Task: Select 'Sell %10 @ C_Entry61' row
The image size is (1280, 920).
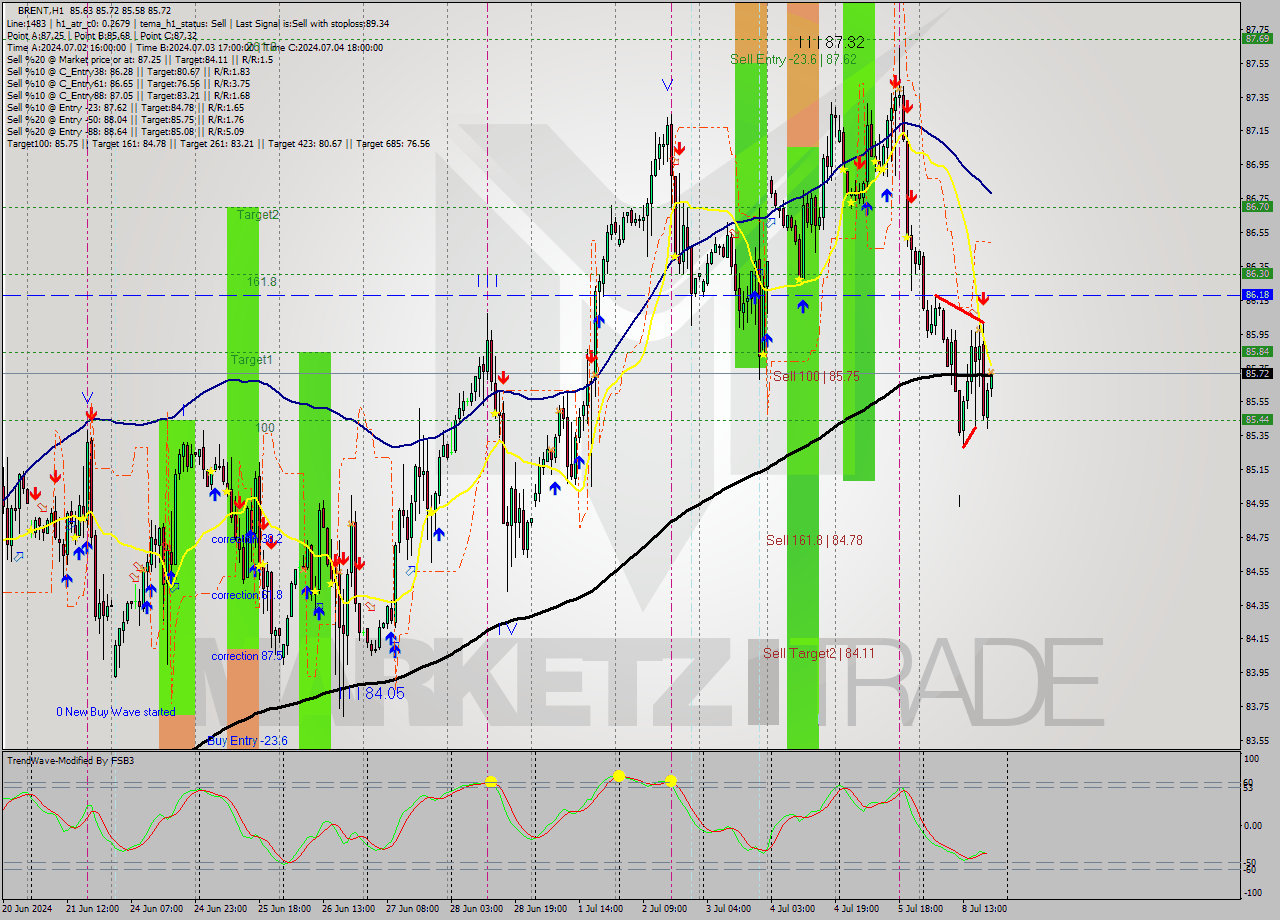Action: [x=128, y=83]
